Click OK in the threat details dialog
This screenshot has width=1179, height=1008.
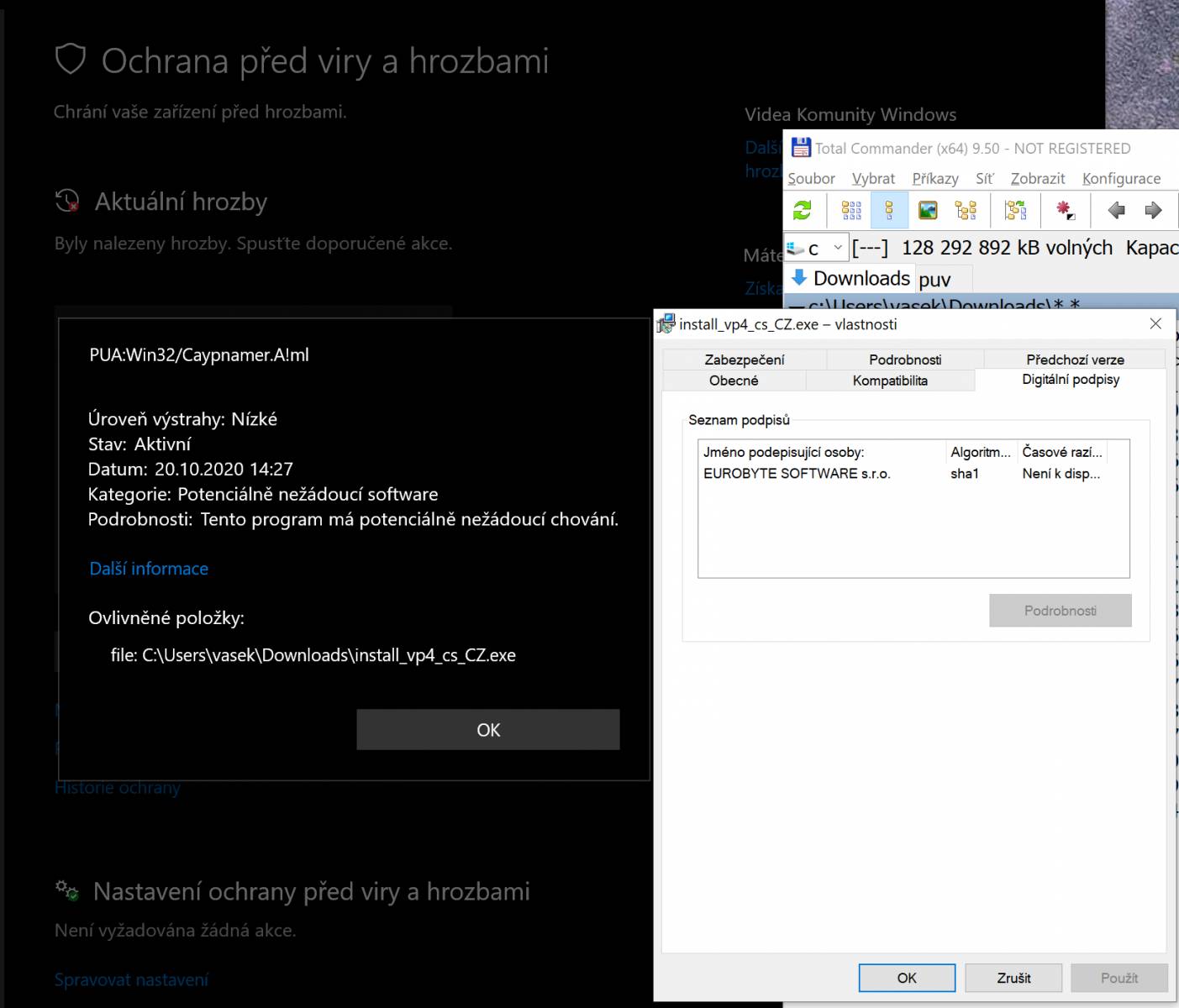(488, 730)
